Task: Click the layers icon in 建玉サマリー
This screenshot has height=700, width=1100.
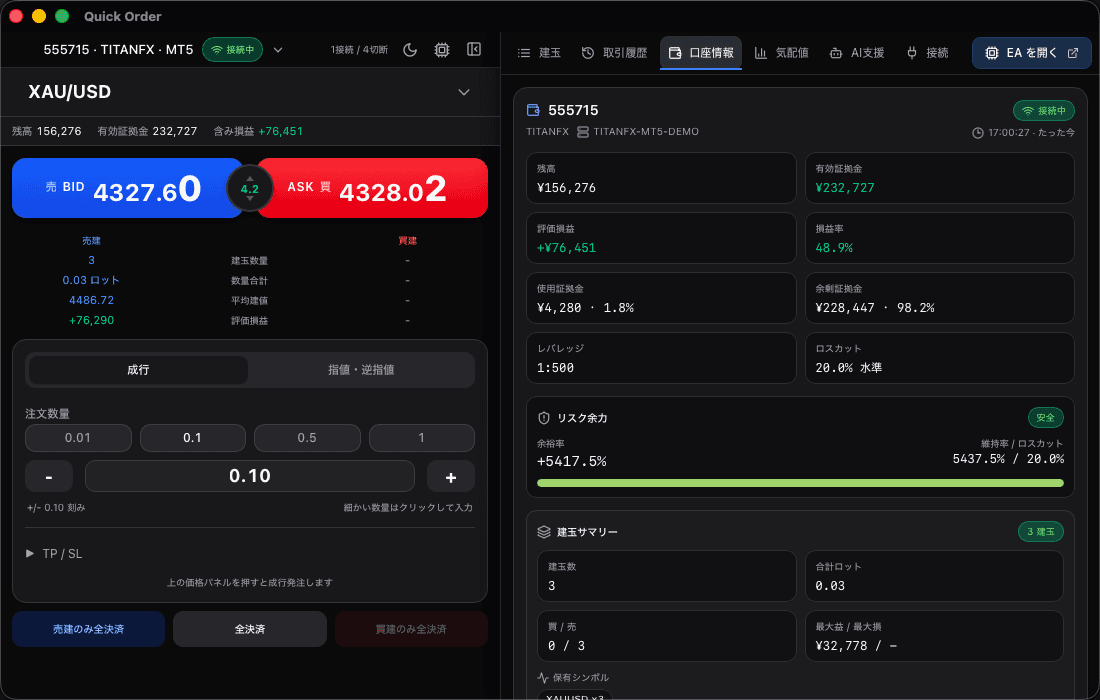Action: pyautogui.click(x=544, y=532)
